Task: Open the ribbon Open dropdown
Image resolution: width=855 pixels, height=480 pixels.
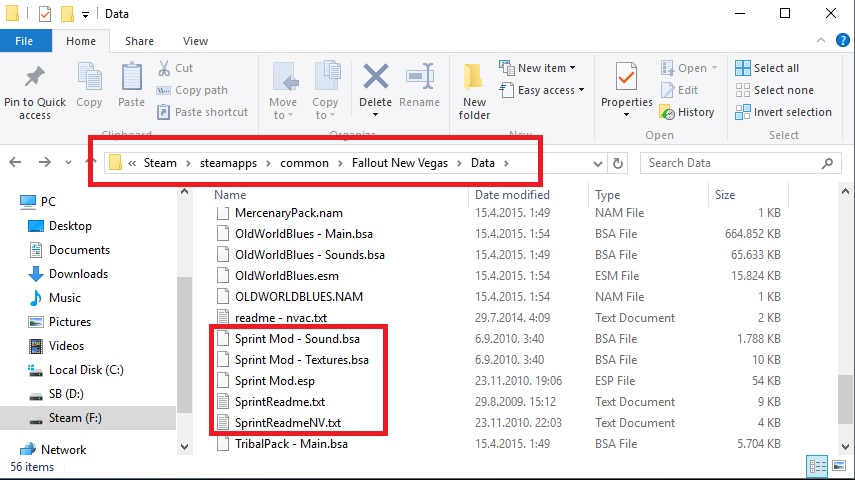Action: pos(689,68)
